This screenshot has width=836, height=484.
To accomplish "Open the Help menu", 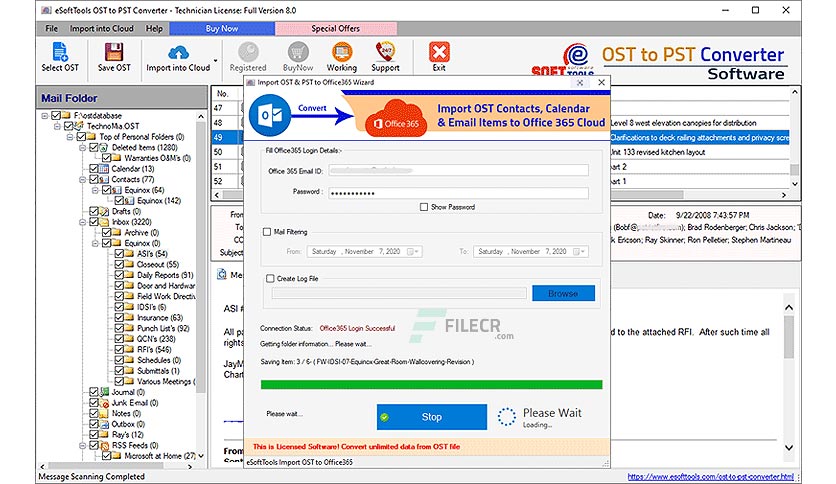I will [154, 28].
